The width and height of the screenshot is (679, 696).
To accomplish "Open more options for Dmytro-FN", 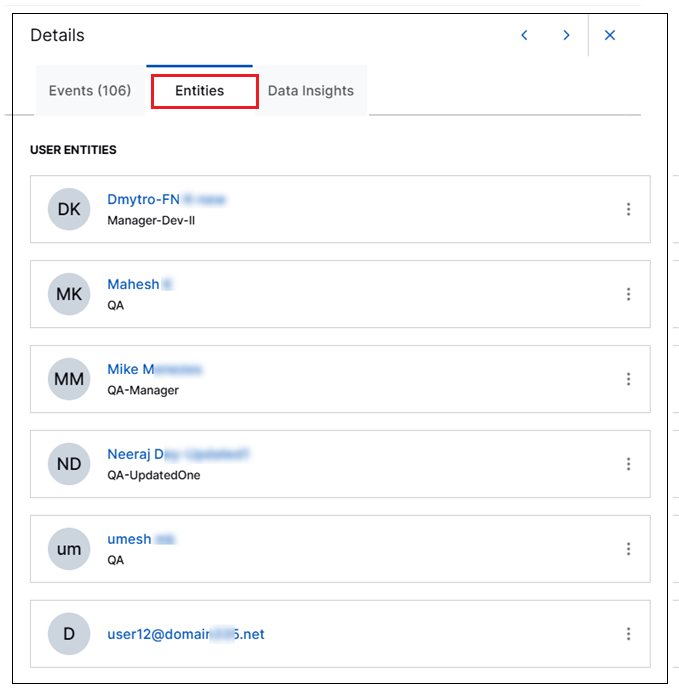I will pos(628,209).
